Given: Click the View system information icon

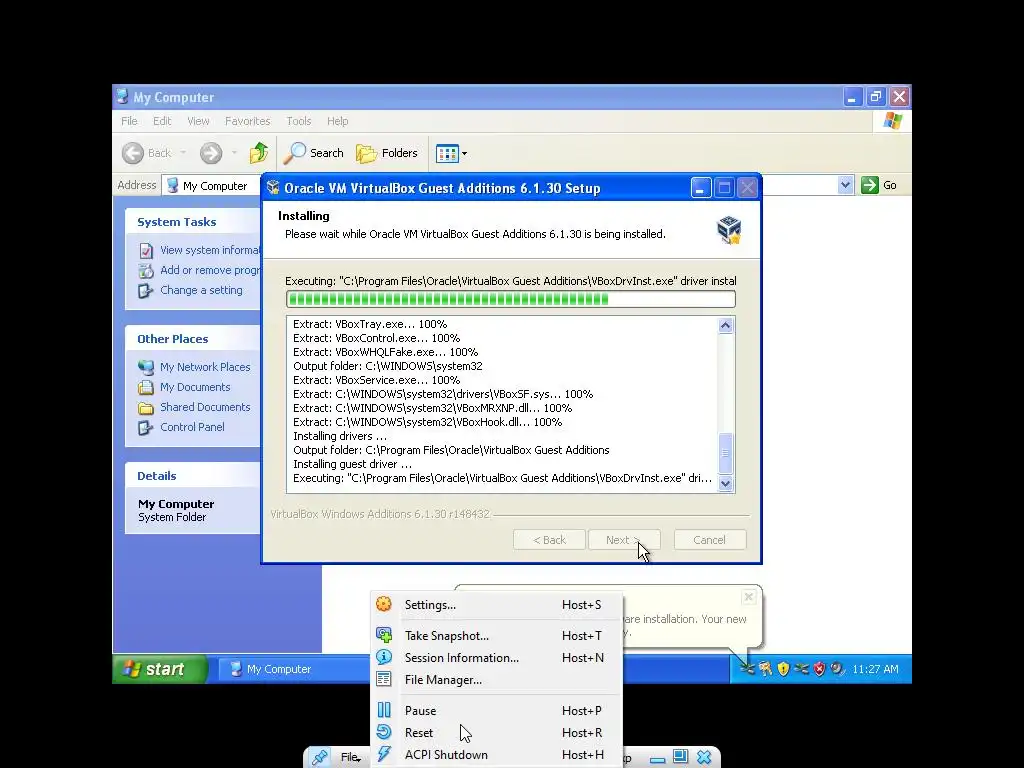Looking at the screenshot, I should pos(146,251).
